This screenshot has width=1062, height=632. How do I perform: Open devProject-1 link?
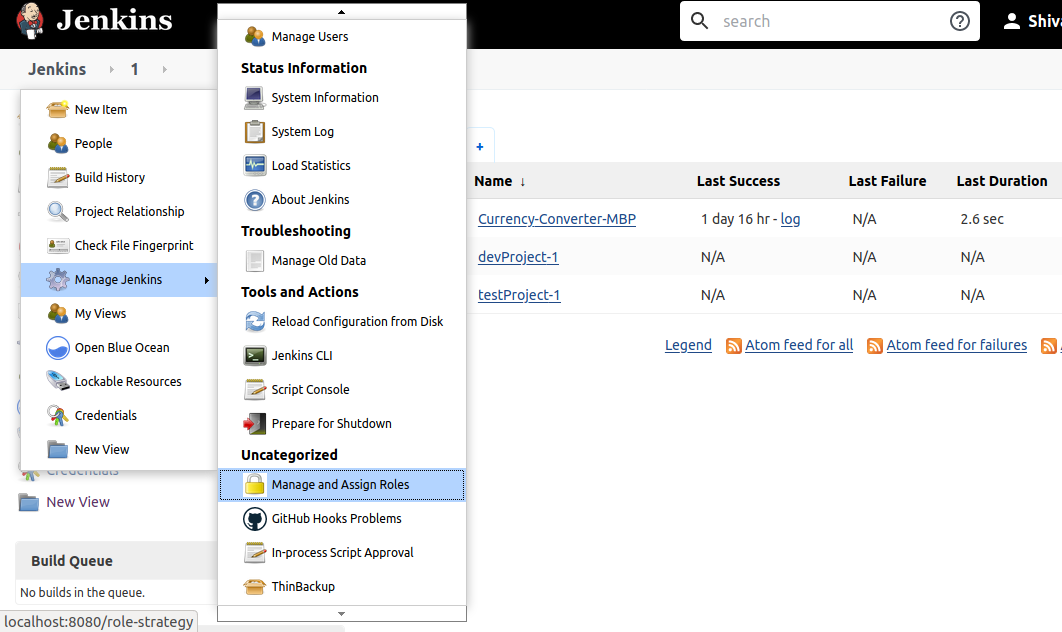(518, 257)
